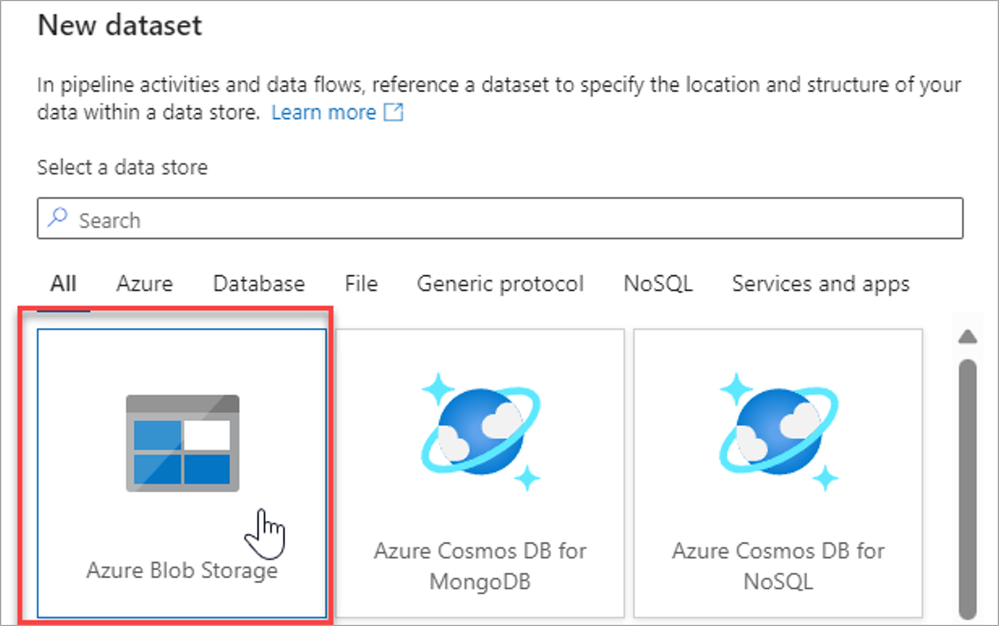Image resolution: width=999 pixels, height=626 pixels.
Task: Select the File tab
Action: click(x=361, y=284)
